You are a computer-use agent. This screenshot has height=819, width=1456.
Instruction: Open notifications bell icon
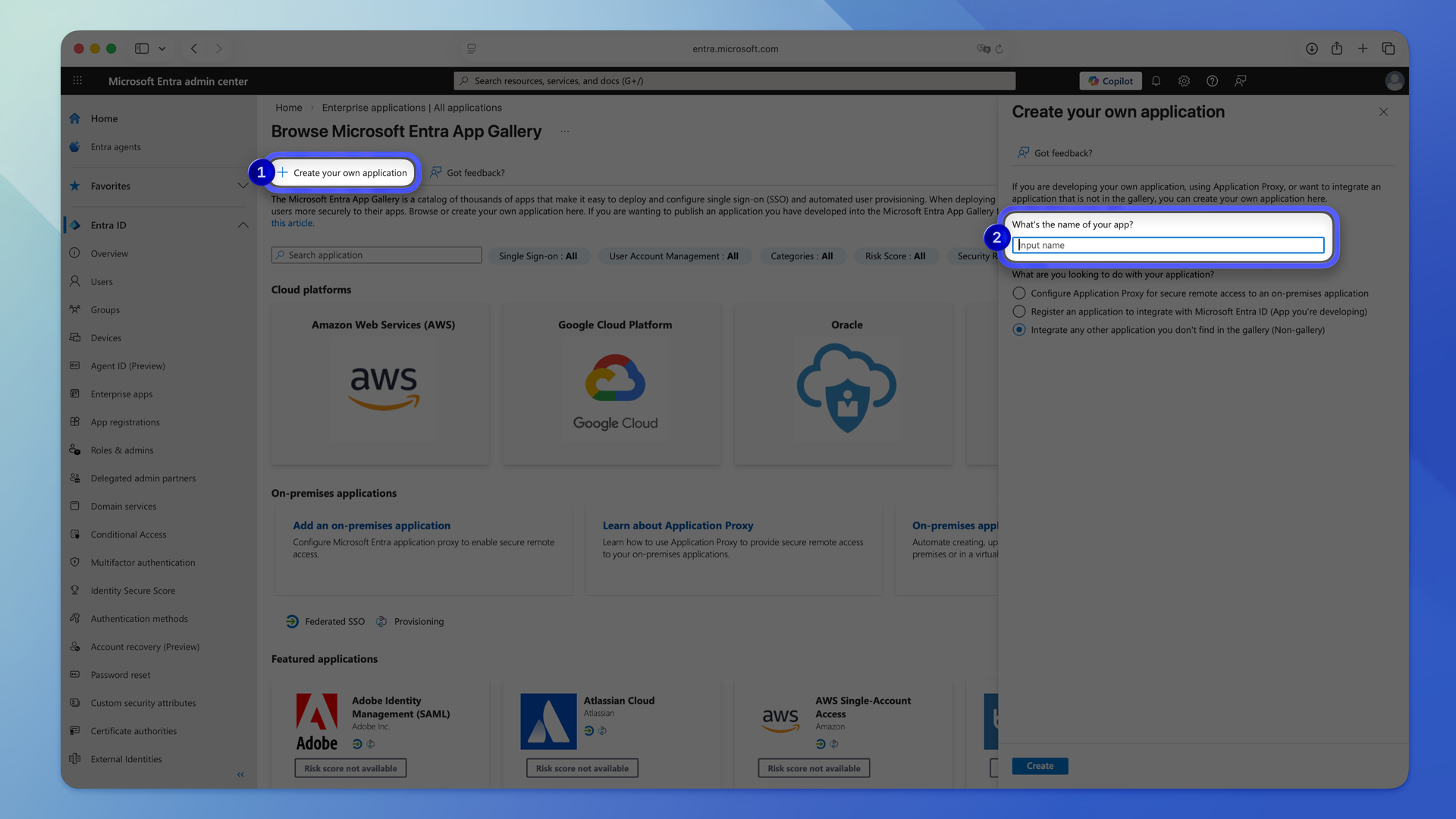[1156, 80]
